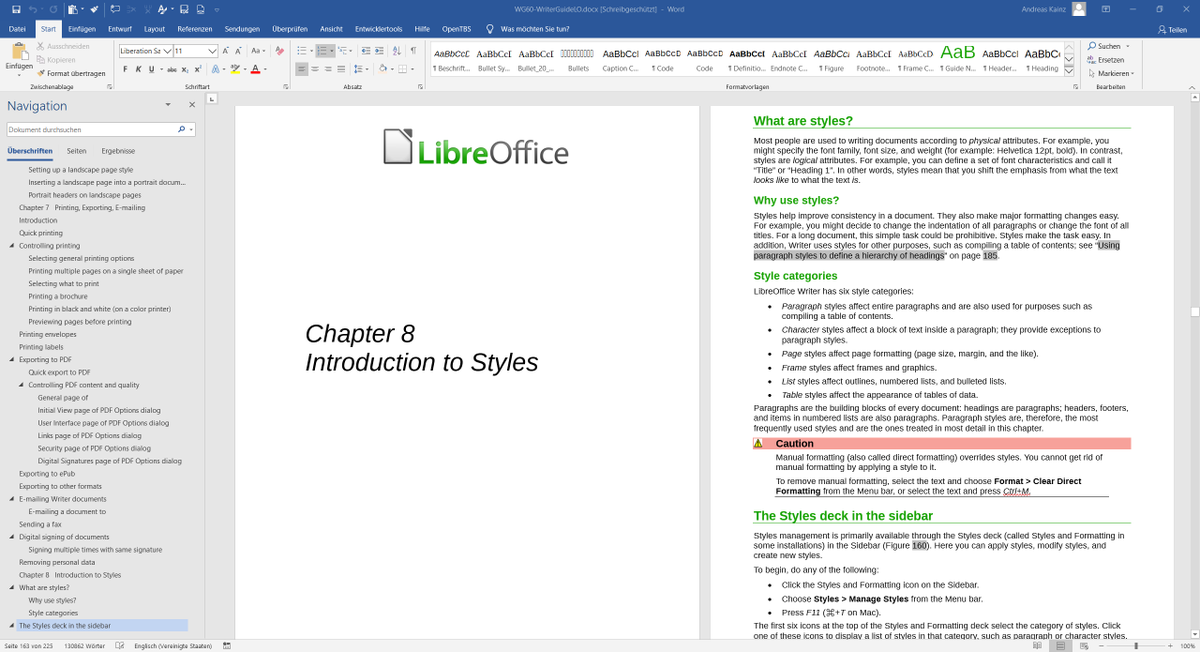Switch to the Überprüfen ribbon tab
Screen dimensions: 1200x652
(290, 29)
